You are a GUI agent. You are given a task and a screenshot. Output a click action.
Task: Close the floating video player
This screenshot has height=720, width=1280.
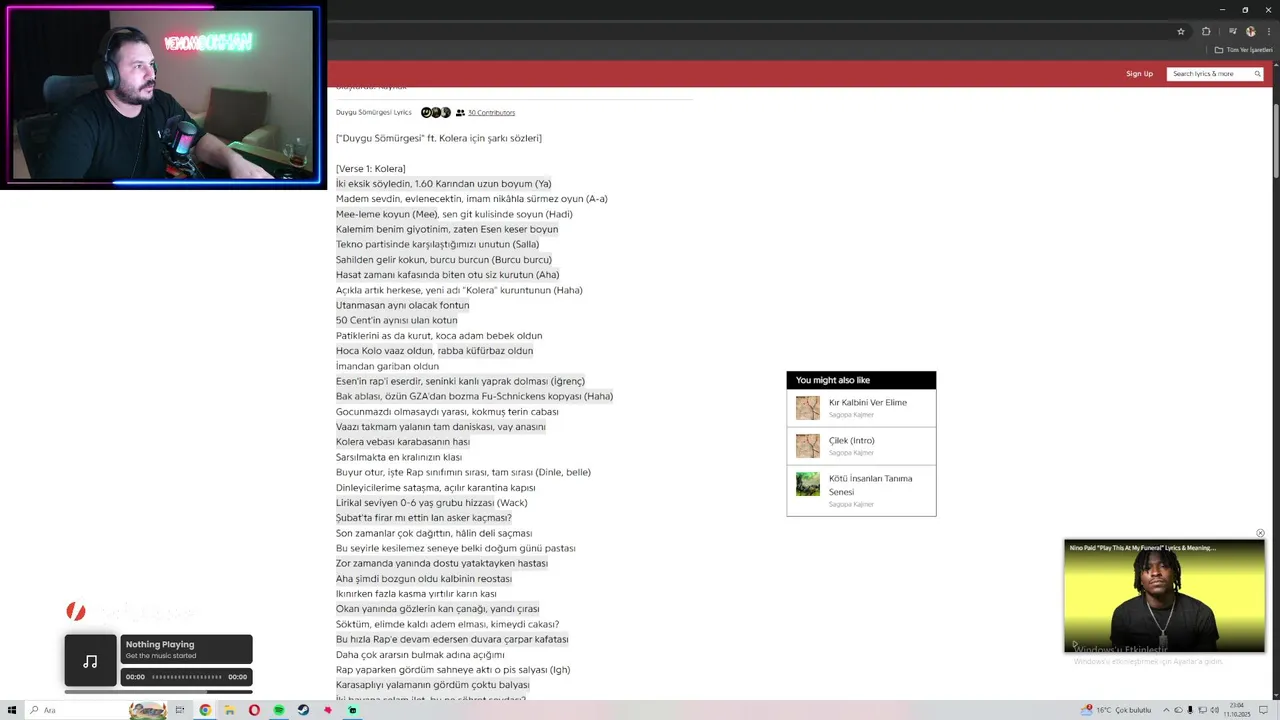coord(1260,533)
